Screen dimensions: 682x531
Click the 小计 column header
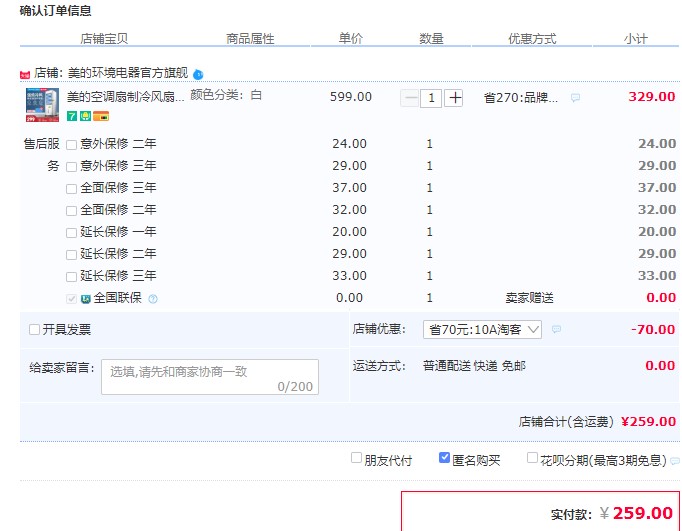635,39
